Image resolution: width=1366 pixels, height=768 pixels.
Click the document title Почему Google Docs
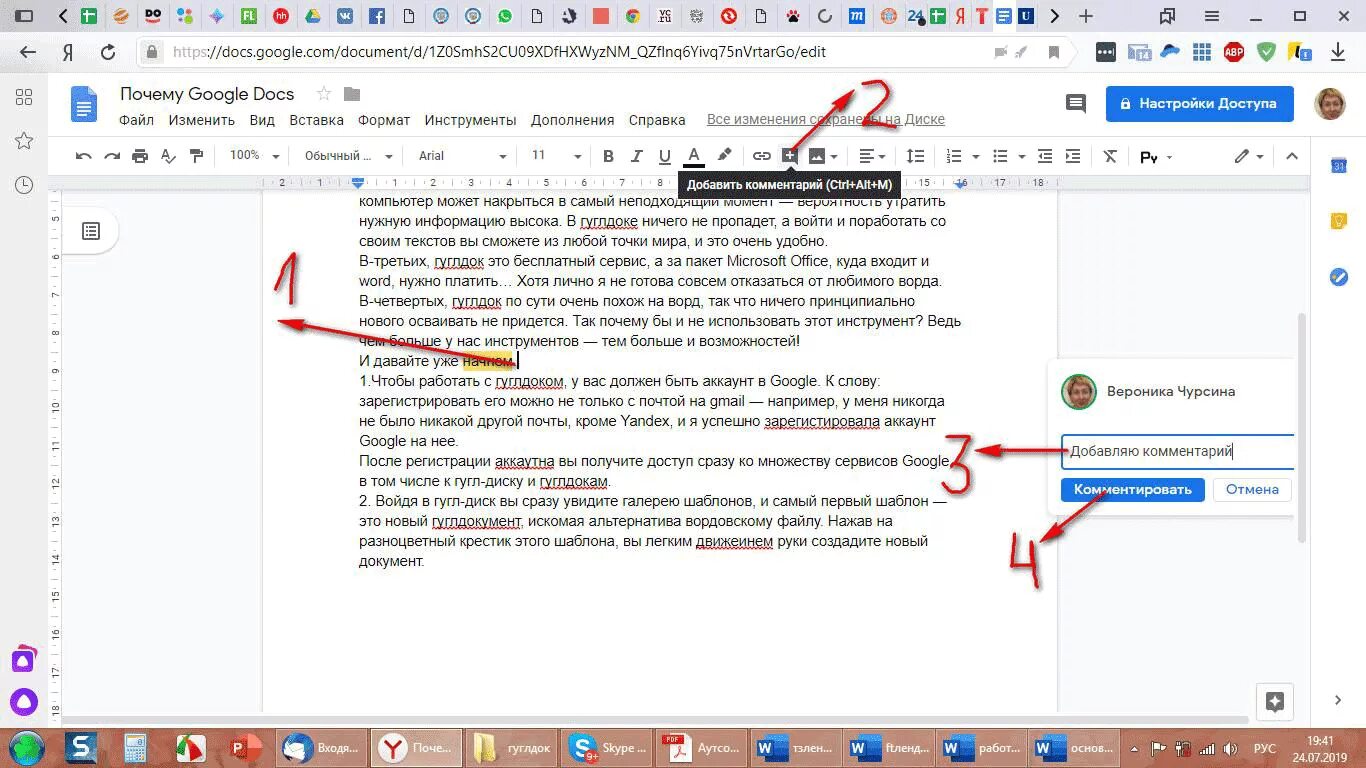(x=207, y=94)
